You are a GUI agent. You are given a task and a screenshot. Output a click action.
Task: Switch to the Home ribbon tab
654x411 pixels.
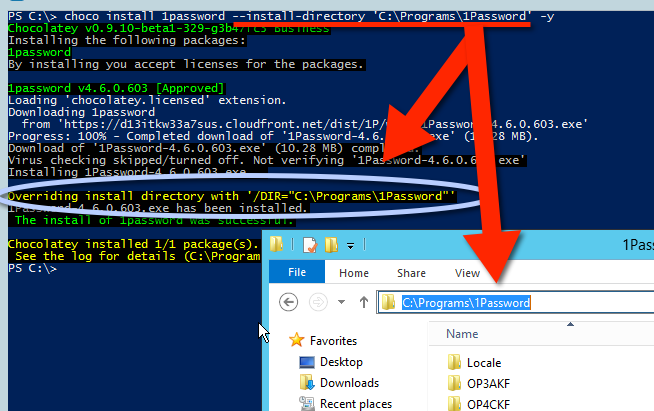(354, 272)
